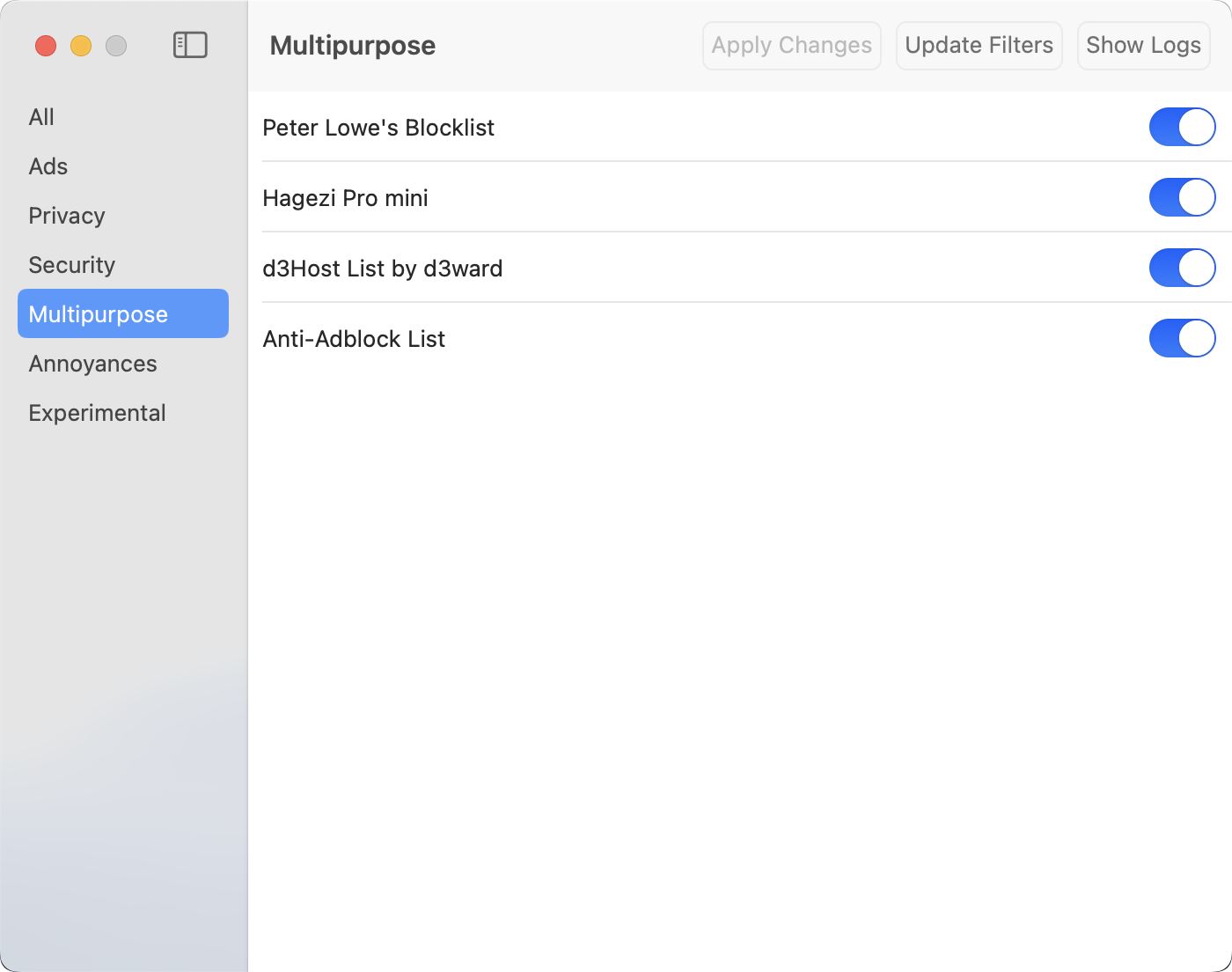The height and width of the screenshot is (972, 1232).
Task: Toggle the d3Host List by d3ward filter
Action: [1182, 268]
